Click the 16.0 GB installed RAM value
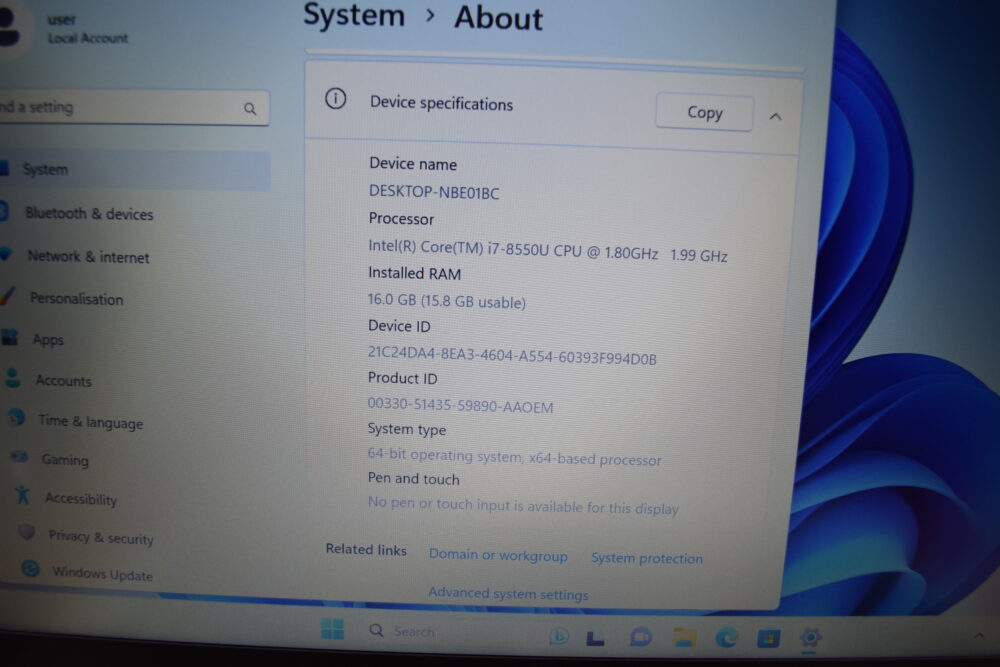Screen dimensions: 1000x667 pos(446,301)
